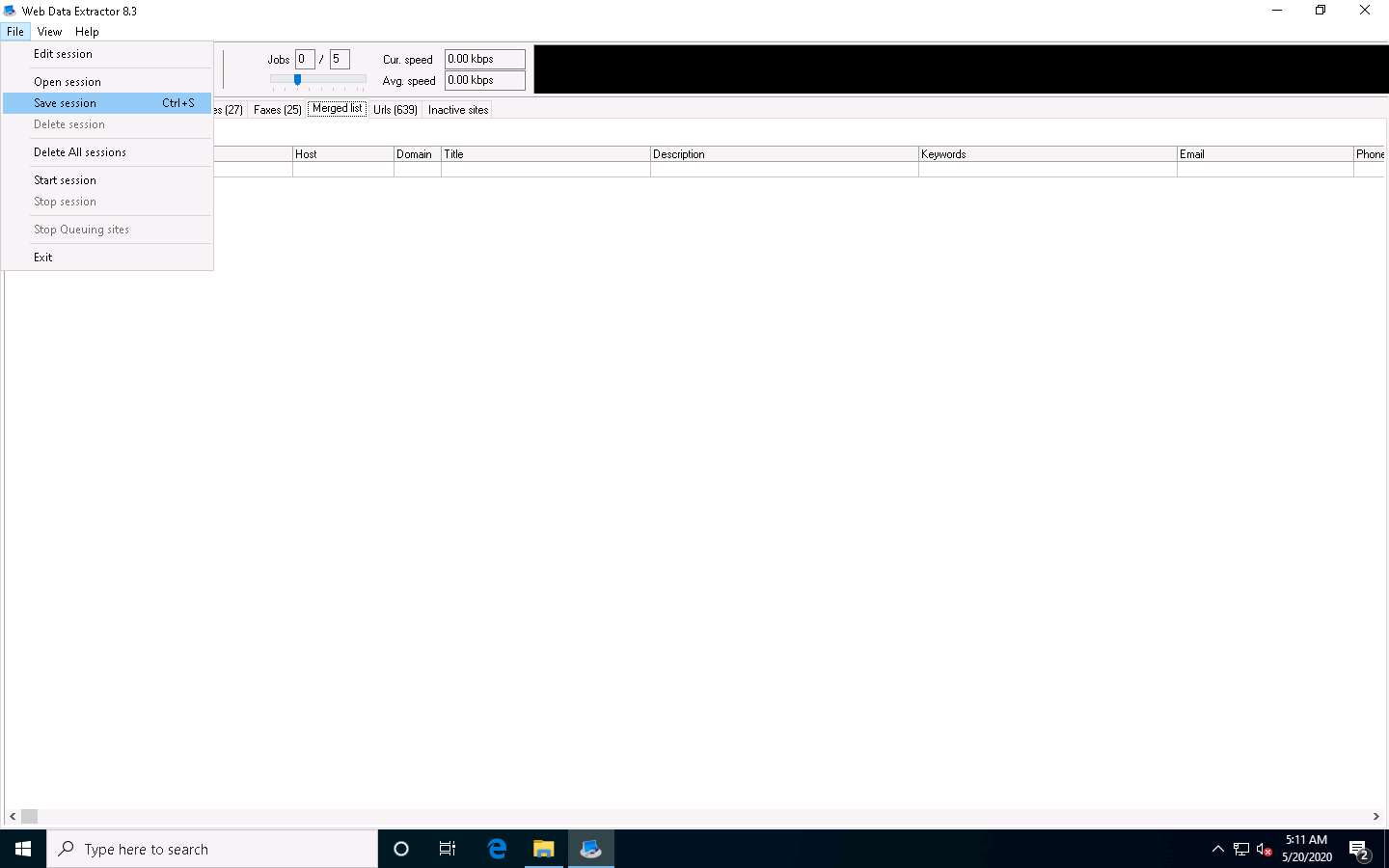Image resolution: width=1389 pixels, height=868 pixels.
Task: Click the taskbar clock showing 5:11 AM
Action: click(x=1307, y=849)
